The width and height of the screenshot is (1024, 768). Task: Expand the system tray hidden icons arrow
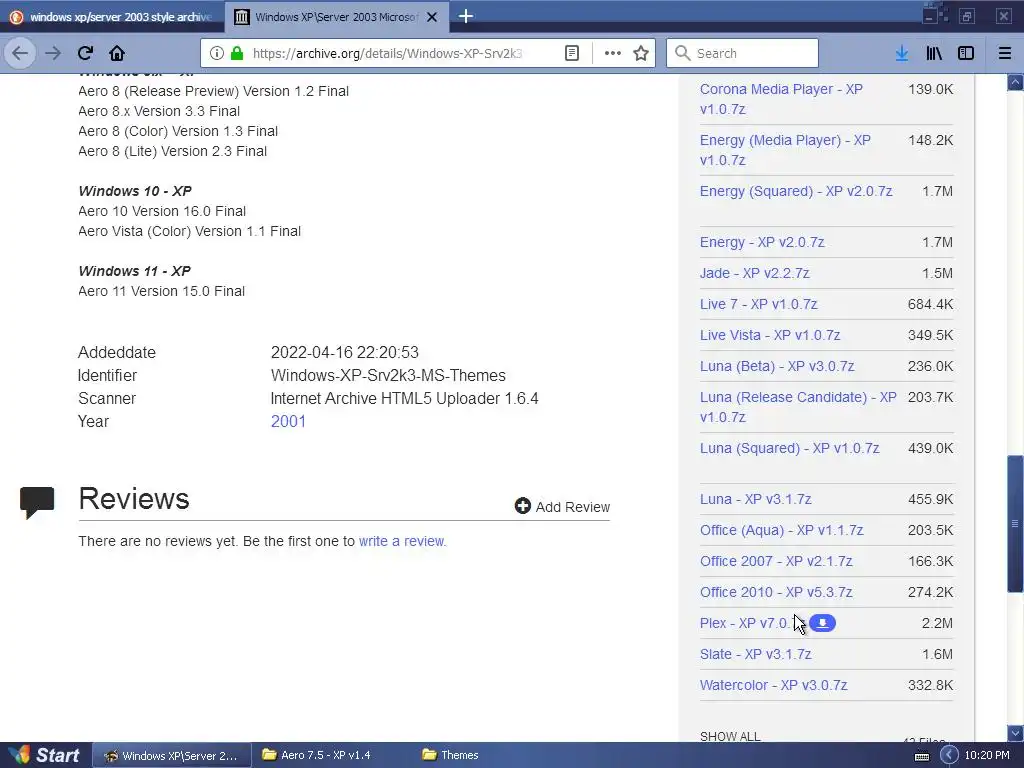pyautogui.click(x=949, y=756)
